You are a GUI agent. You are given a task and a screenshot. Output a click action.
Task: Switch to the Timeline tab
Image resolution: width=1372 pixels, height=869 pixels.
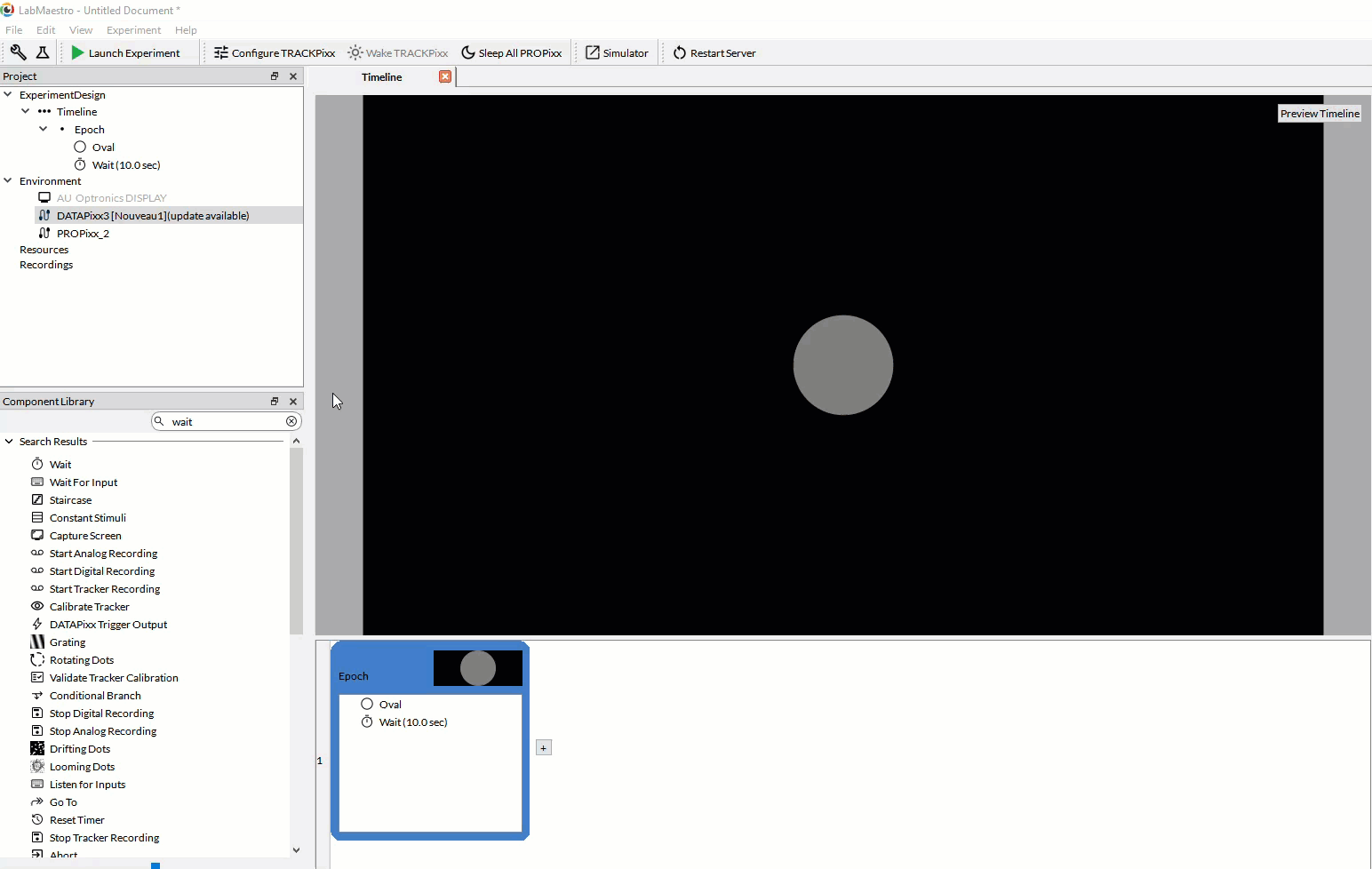[x=382, y=76]
